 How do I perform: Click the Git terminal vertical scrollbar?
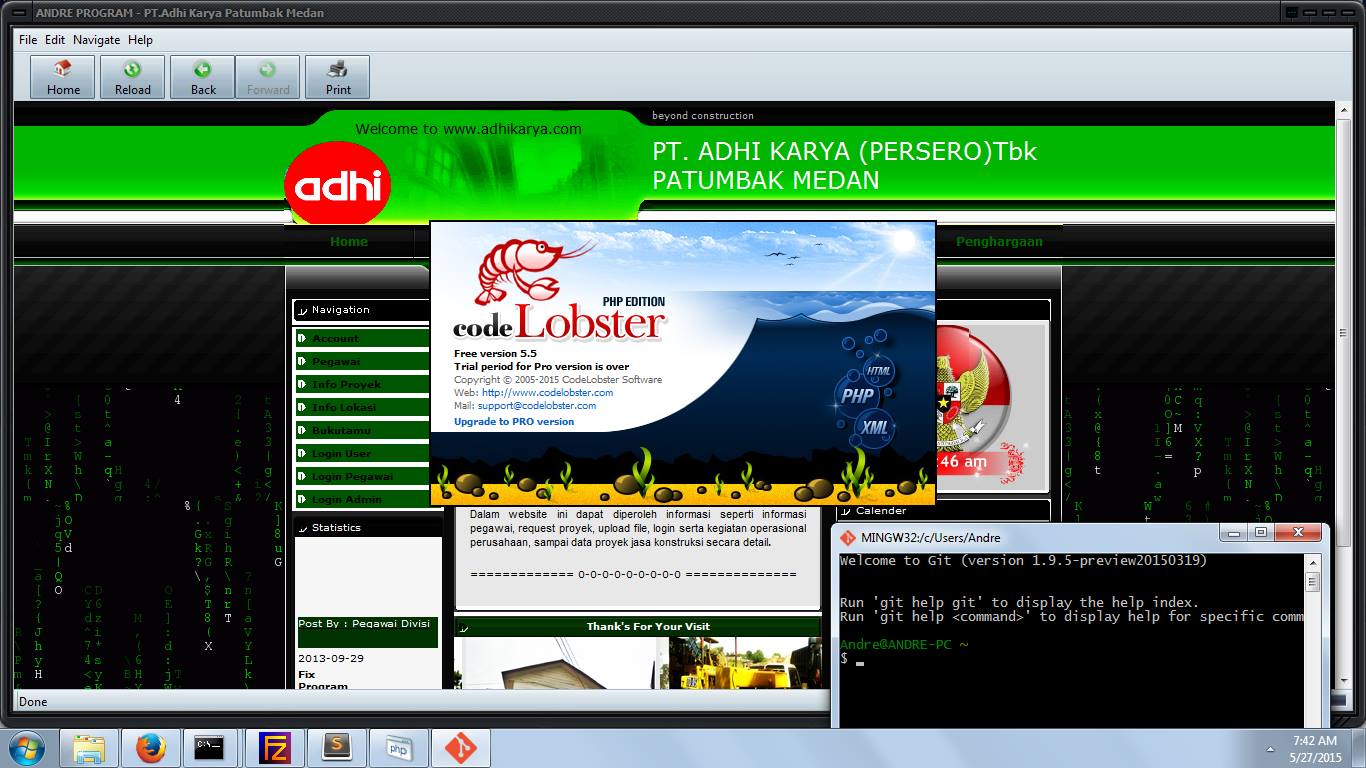(1312, 640)
